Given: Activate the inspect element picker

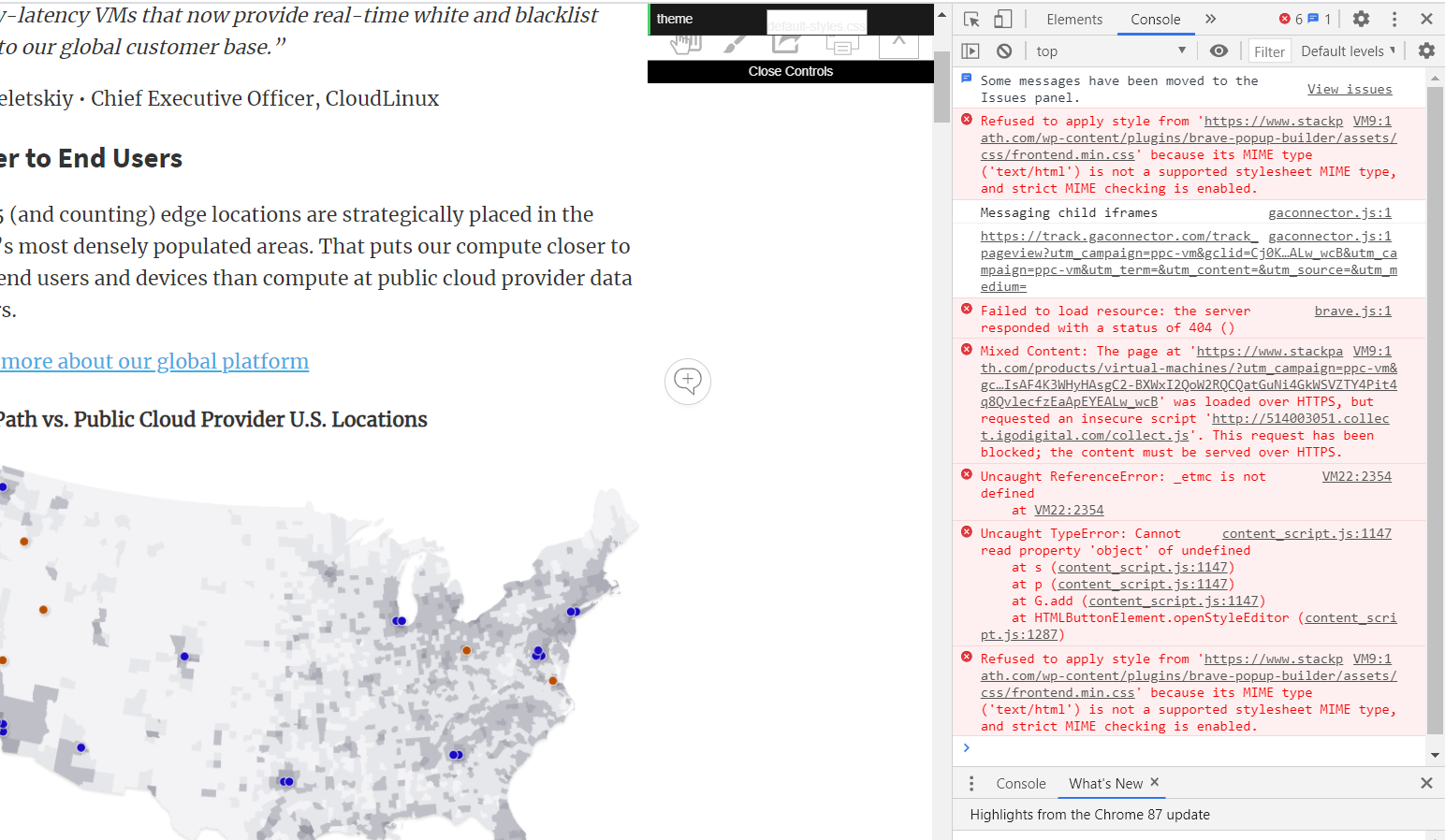Looking at the screenshot, I should point(971,19).
